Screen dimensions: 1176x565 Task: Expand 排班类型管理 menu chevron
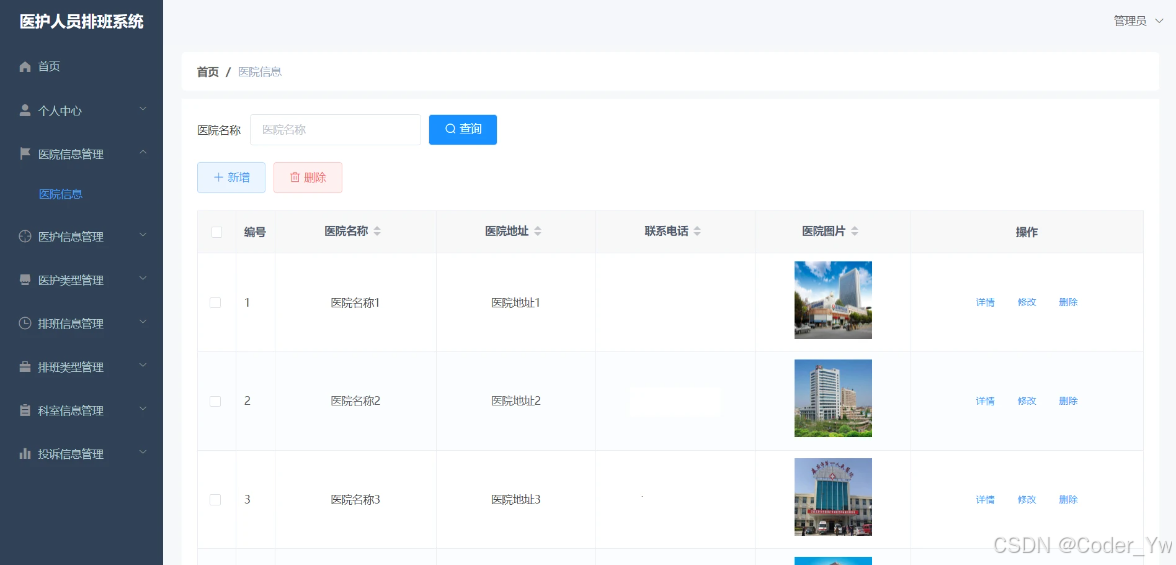143,366
